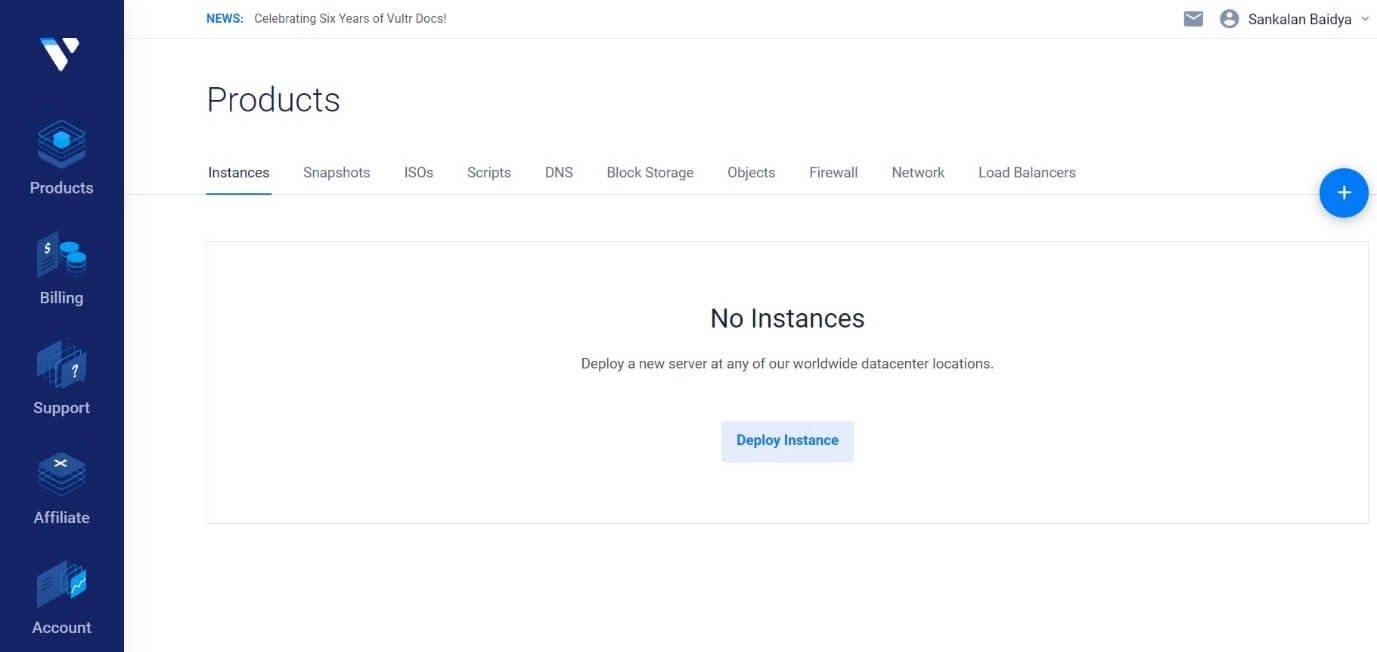Open the Billing section icon

[61, 255]
